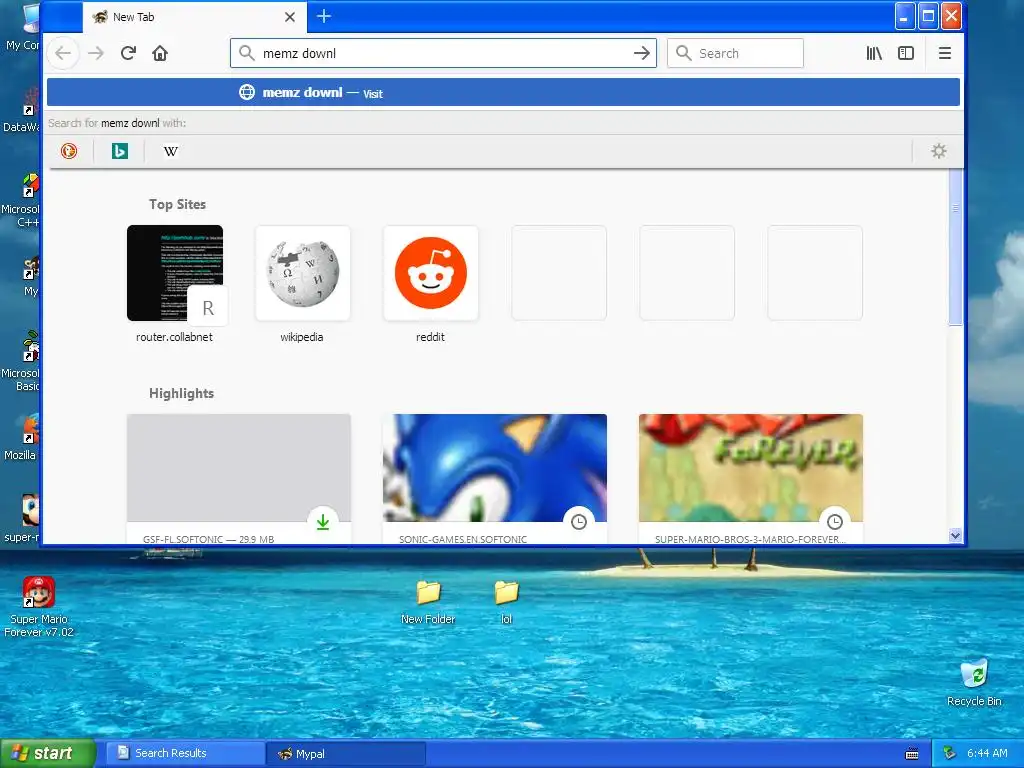Open the Library bookshelf icon
Viewport: 1024px width, 768px height.
click(x=874, y=53)
